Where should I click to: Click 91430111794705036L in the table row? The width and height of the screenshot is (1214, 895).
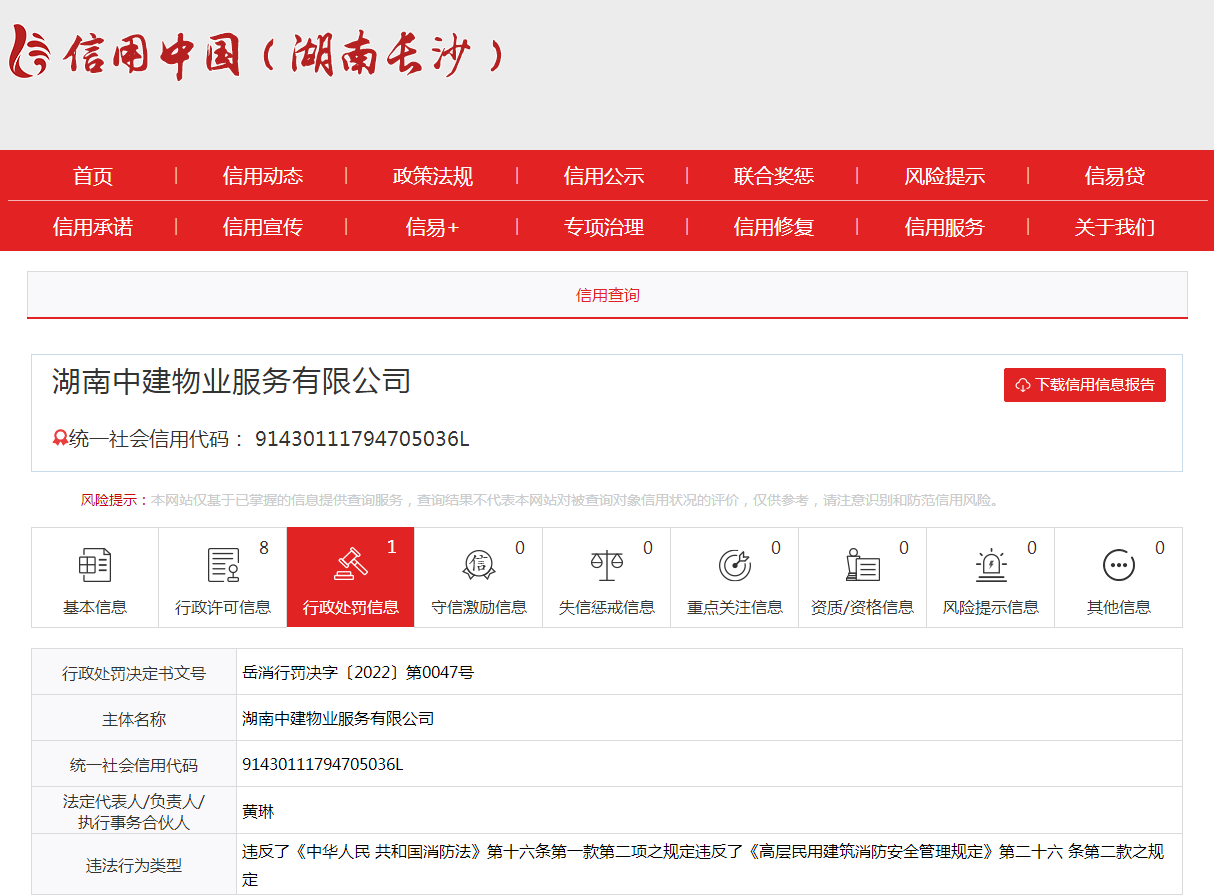point(323,764)
